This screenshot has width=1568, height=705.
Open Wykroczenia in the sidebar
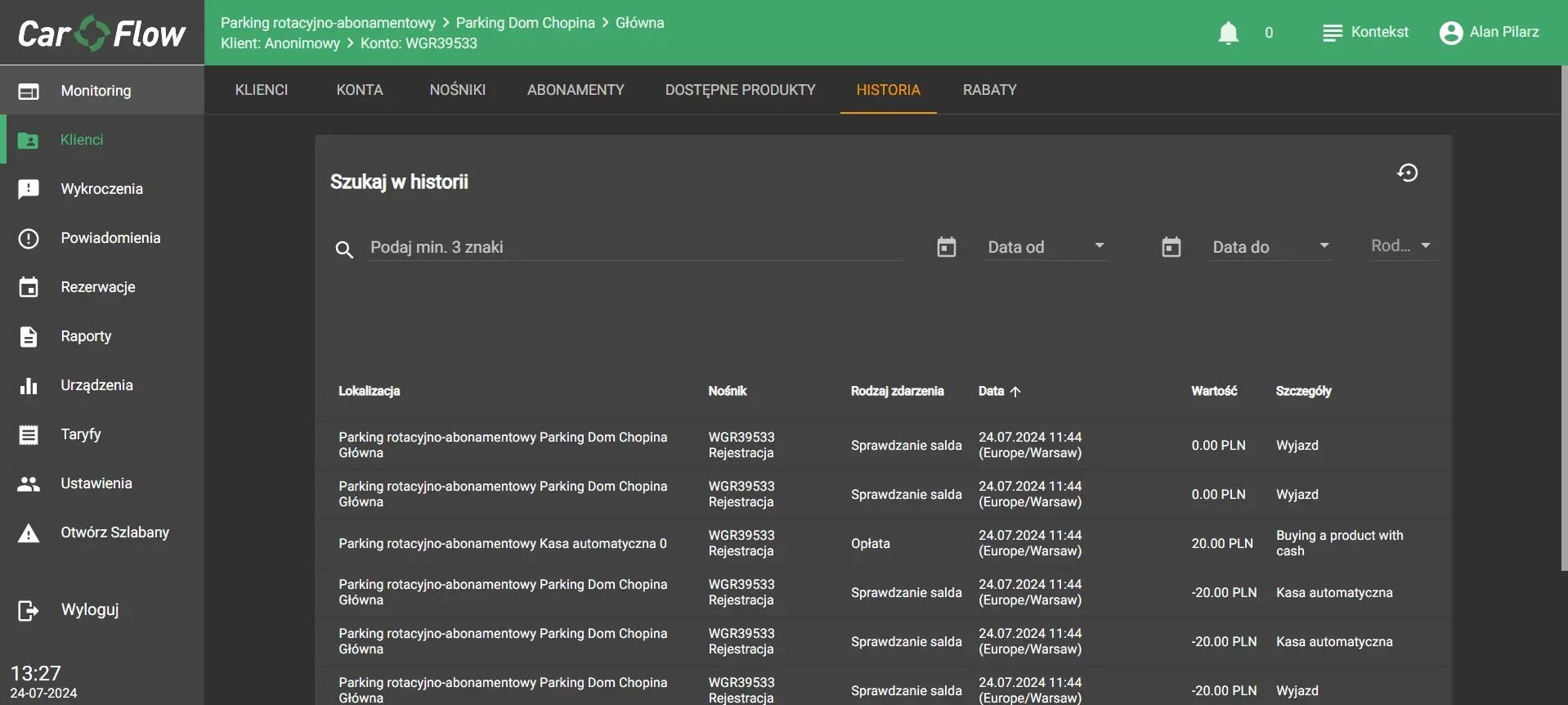pos(101,189)
